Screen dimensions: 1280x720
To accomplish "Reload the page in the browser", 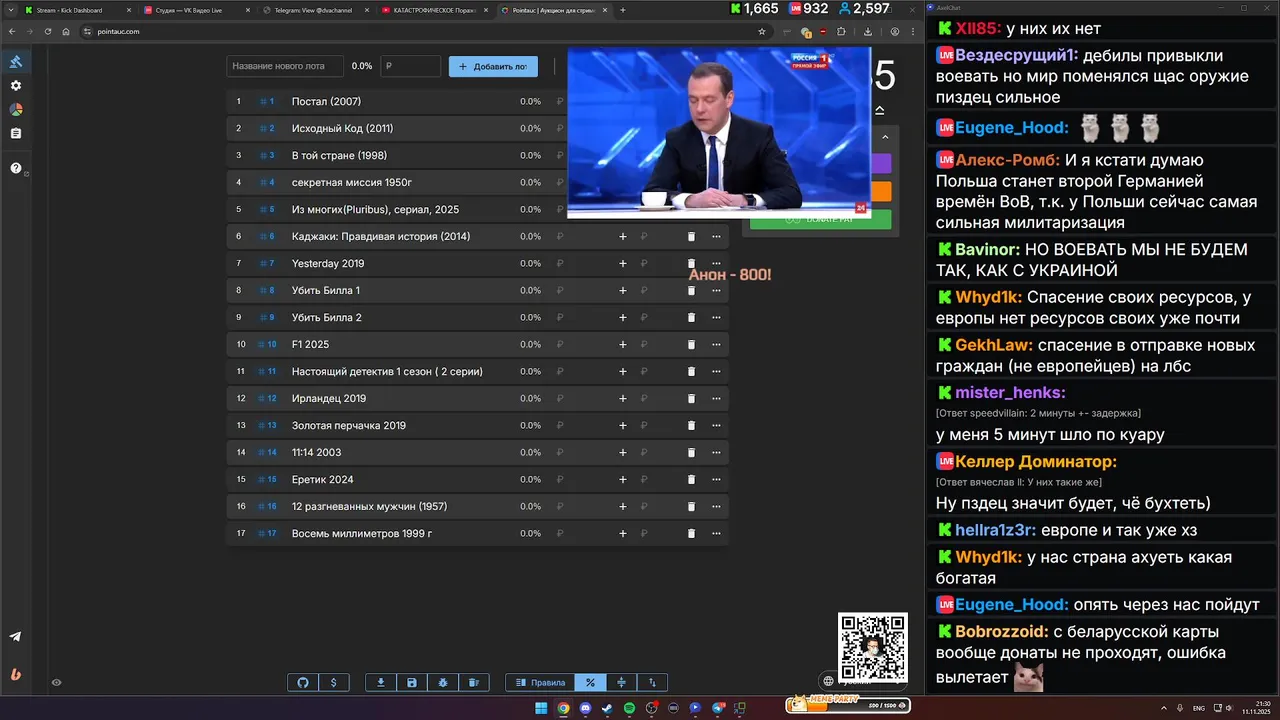I will click(47, 32).
